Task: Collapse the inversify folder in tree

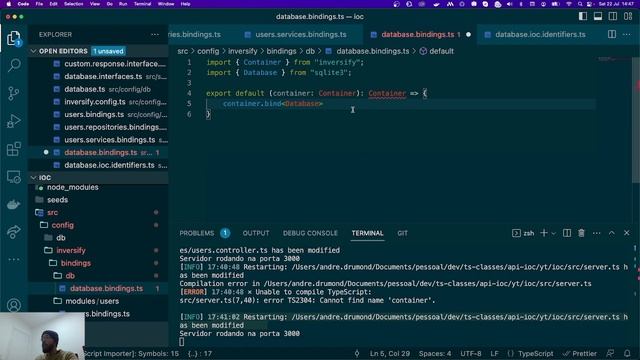Action: tap(71, 250)
